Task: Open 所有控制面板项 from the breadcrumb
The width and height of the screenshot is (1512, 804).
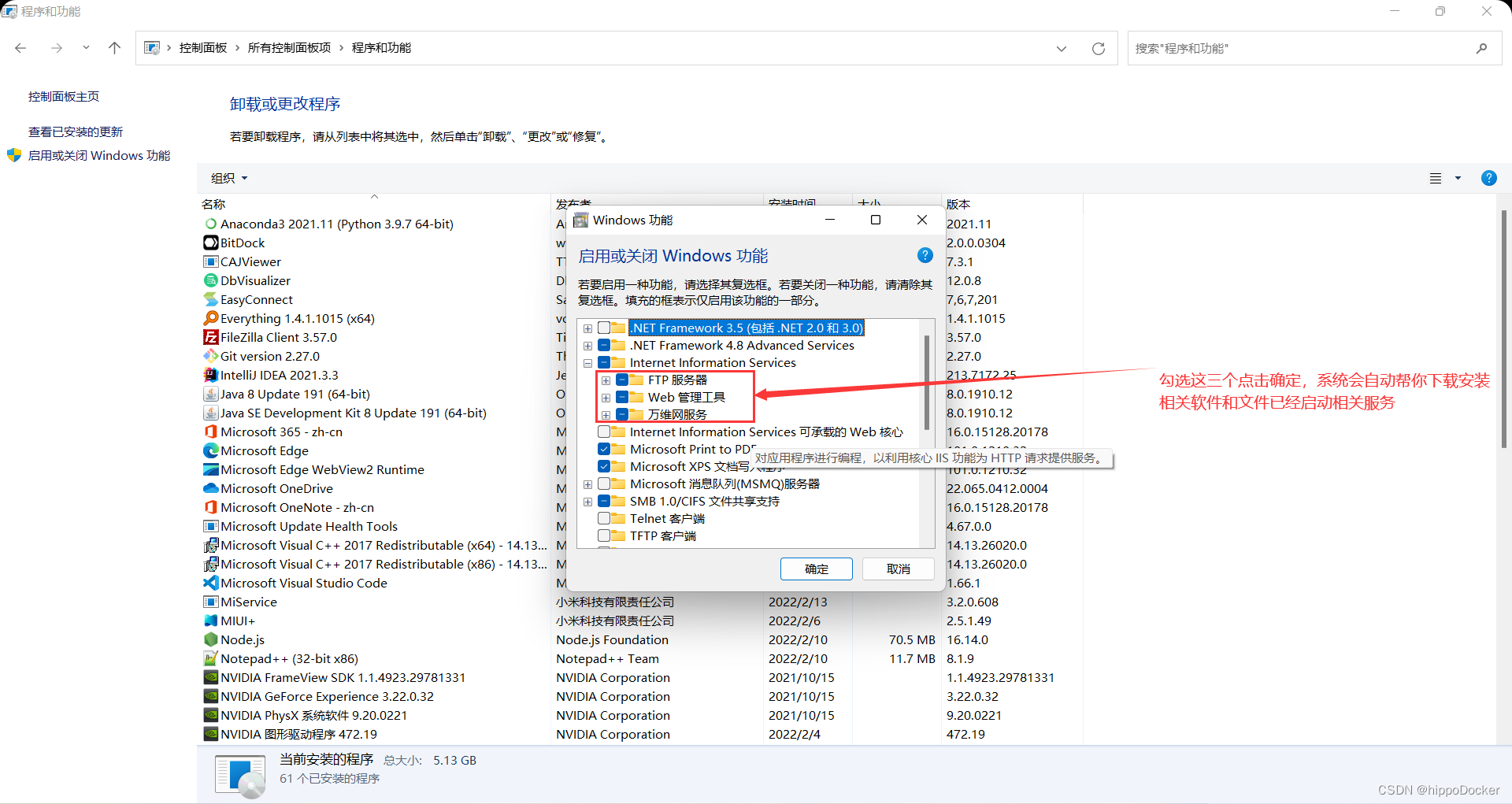Action: pos(288,47)
